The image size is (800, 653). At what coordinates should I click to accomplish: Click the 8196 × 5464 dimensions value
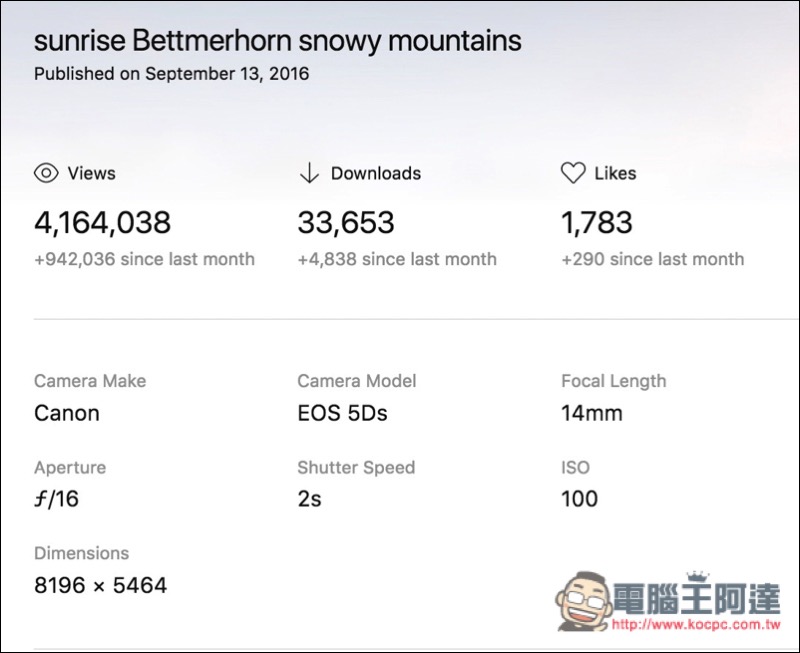coord(101,585)
